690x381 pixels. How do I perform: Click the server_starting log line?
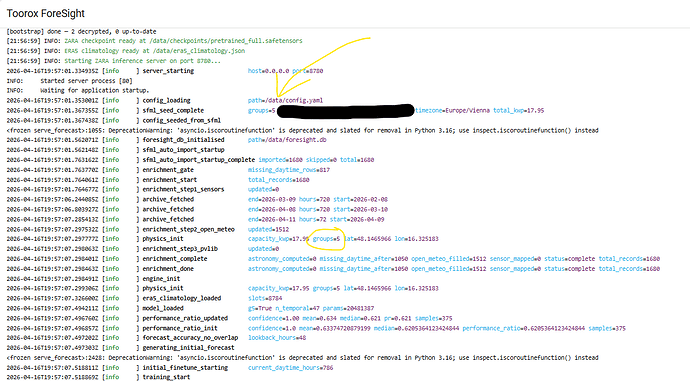[x=168, y=71]
